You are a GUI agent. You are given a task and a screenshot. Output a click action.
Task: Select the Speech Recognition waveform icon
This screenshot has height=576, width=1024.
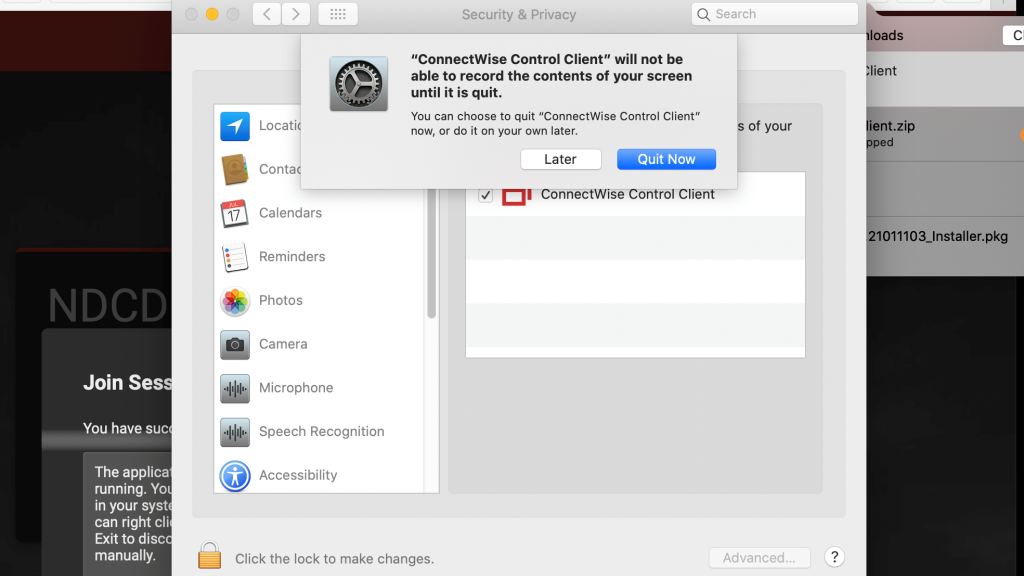click(235, 432)
